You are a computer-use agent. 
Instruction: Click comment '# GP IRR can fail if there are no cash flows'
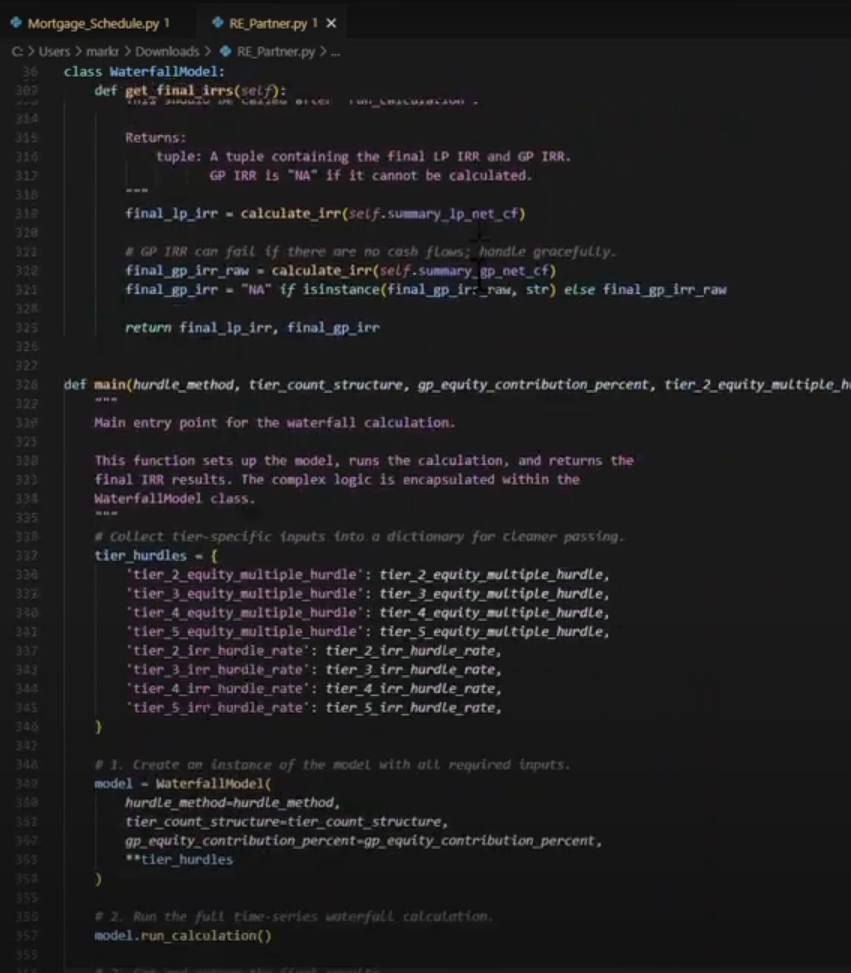pos(370,251)
